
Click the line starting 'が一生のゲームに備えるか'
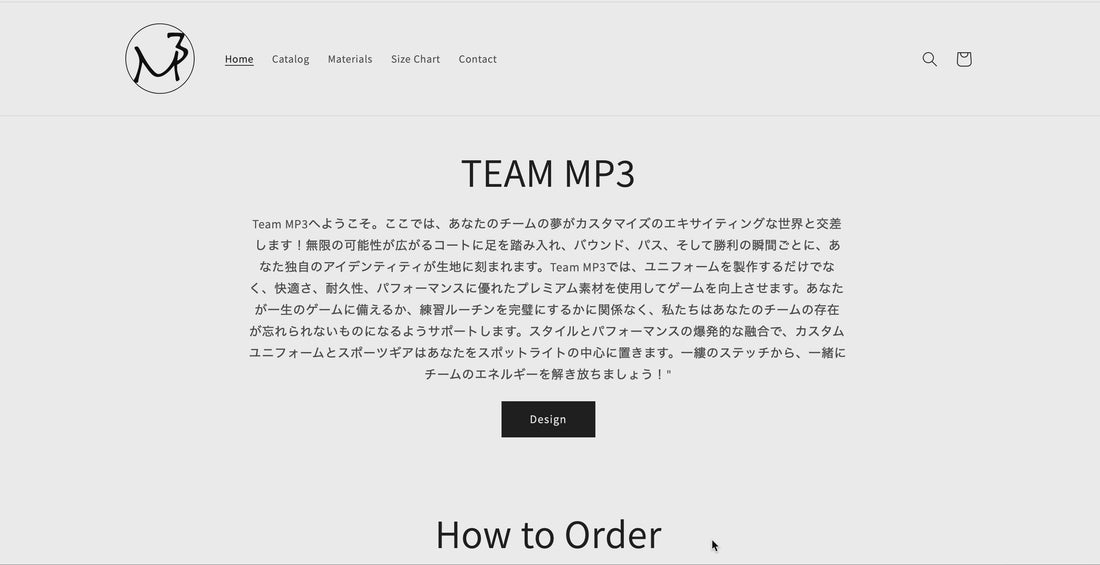click(548, 310)
